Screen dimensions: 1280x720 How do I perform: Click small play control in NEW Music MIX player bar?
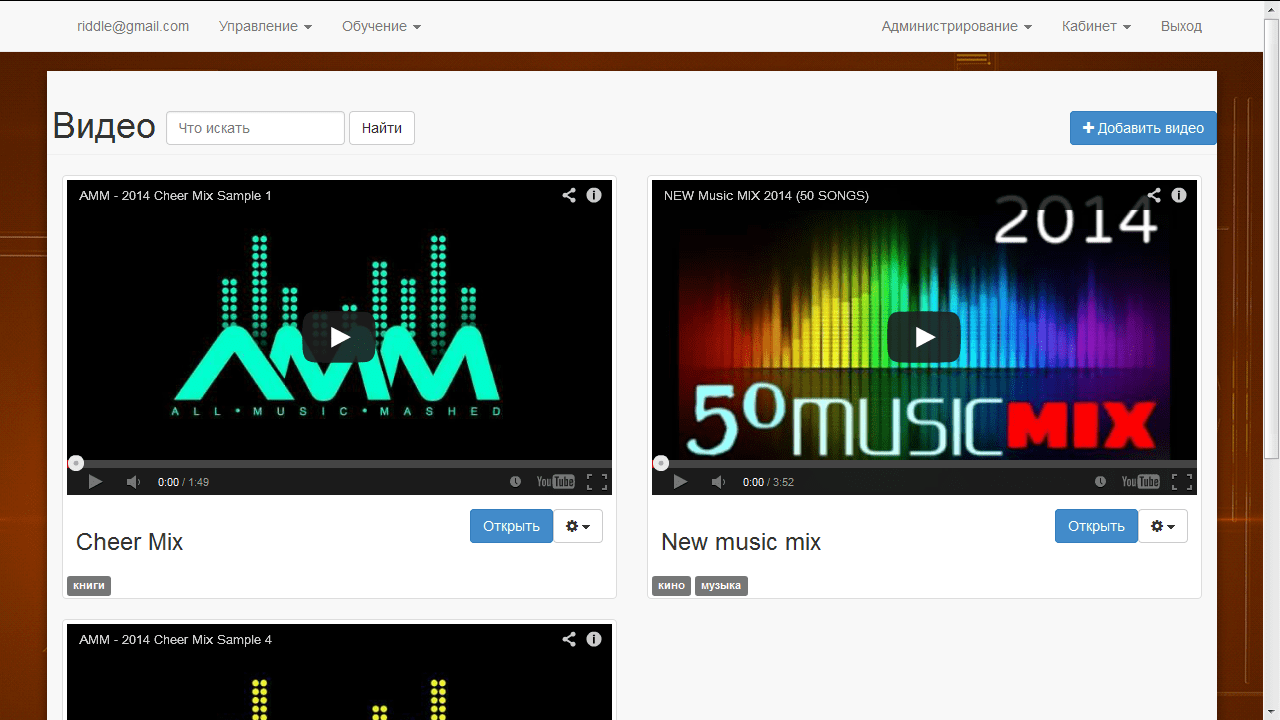[x=680, y=482]
